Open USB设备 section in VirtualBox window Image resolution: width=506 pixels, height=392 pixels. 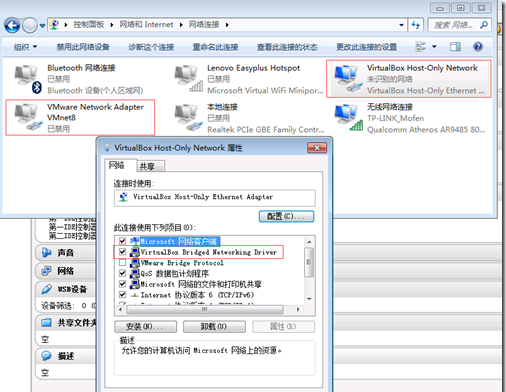72,289
